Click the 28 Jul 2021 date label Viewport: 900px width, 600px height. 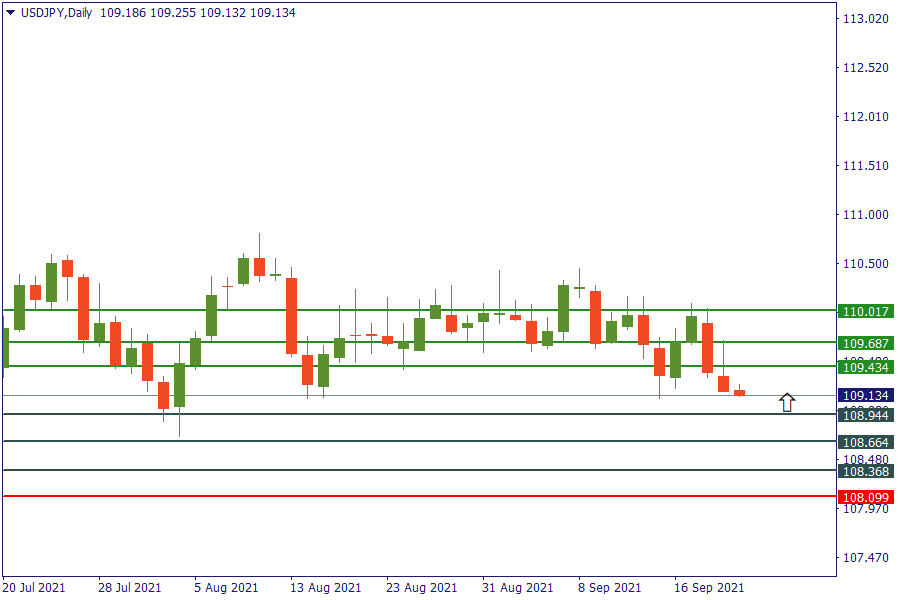tap(130, 588)
